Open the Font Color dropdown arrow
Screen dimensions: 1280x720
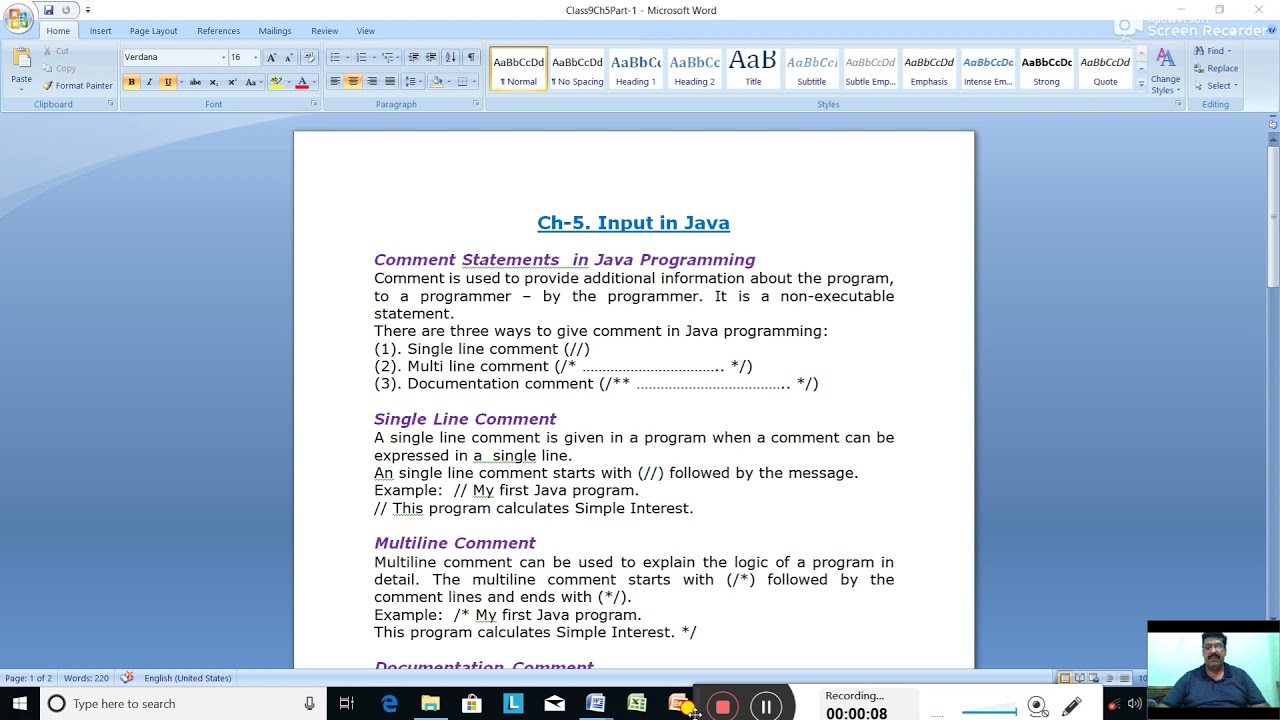point(313,82)
